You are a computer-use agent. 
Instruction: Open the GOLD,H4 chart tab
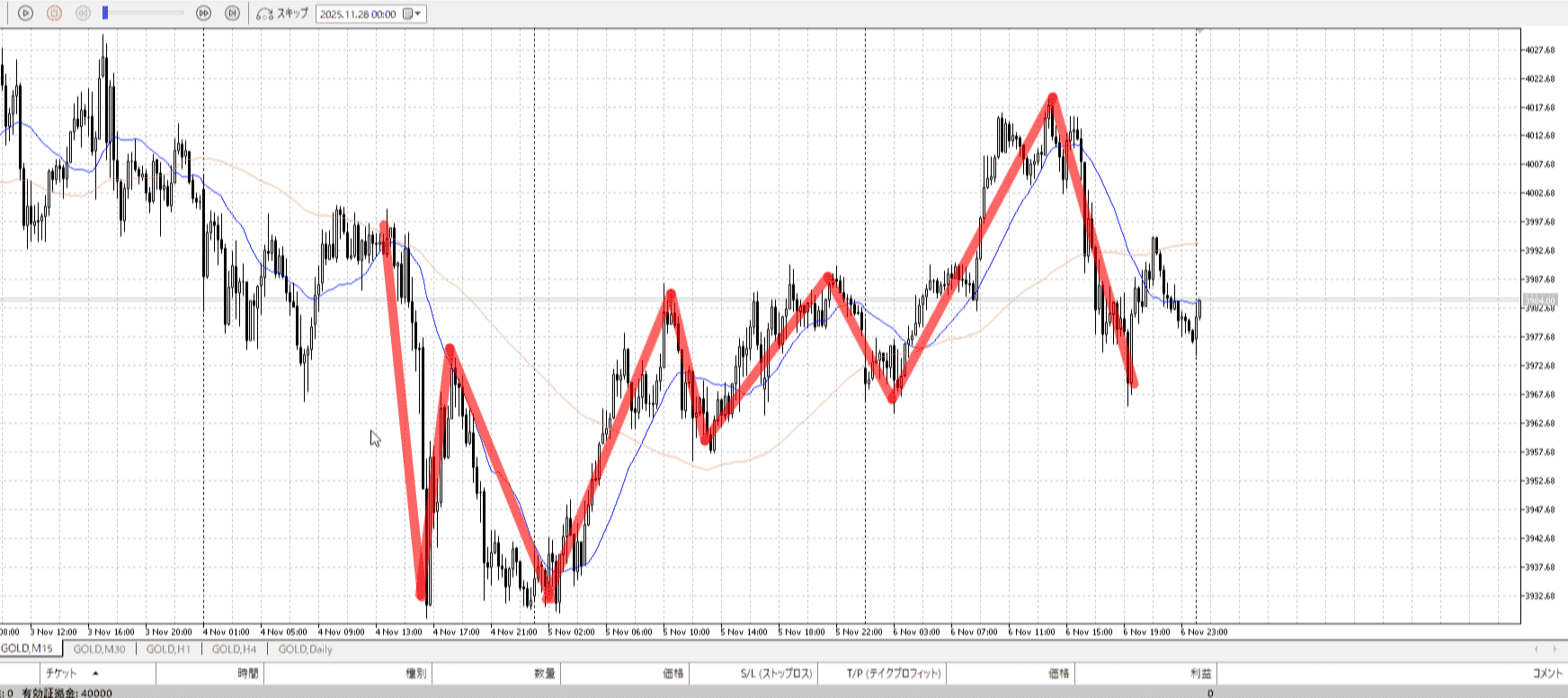[234, 649]
